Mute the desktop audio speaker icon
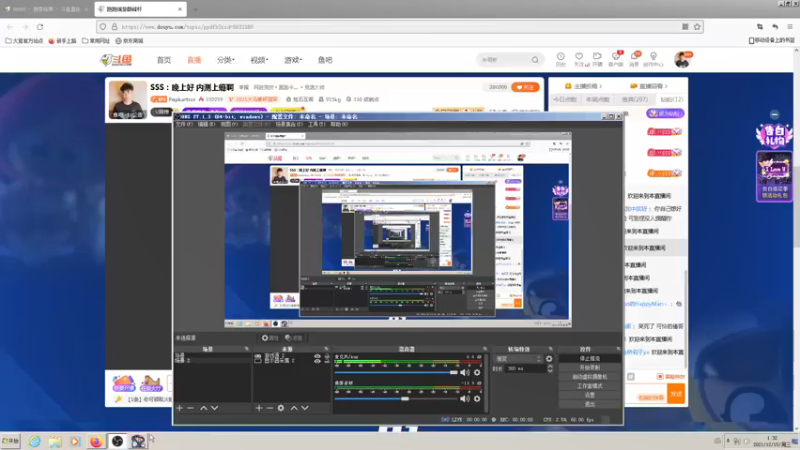This screenshot has height=450, width=800. 465,398
